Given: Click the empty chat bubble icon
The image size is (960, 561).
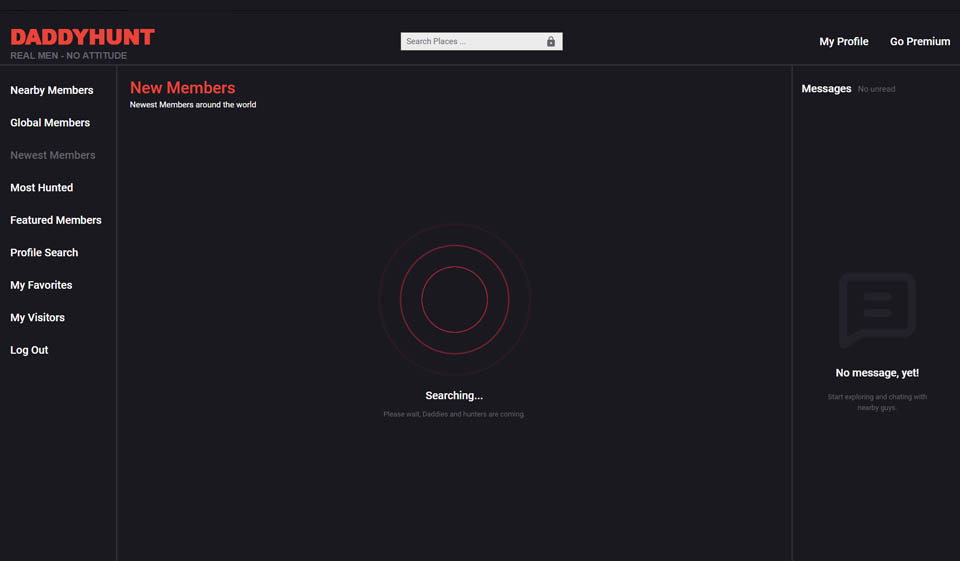Looking at the screenshot, I should click(x=877, y=309).
